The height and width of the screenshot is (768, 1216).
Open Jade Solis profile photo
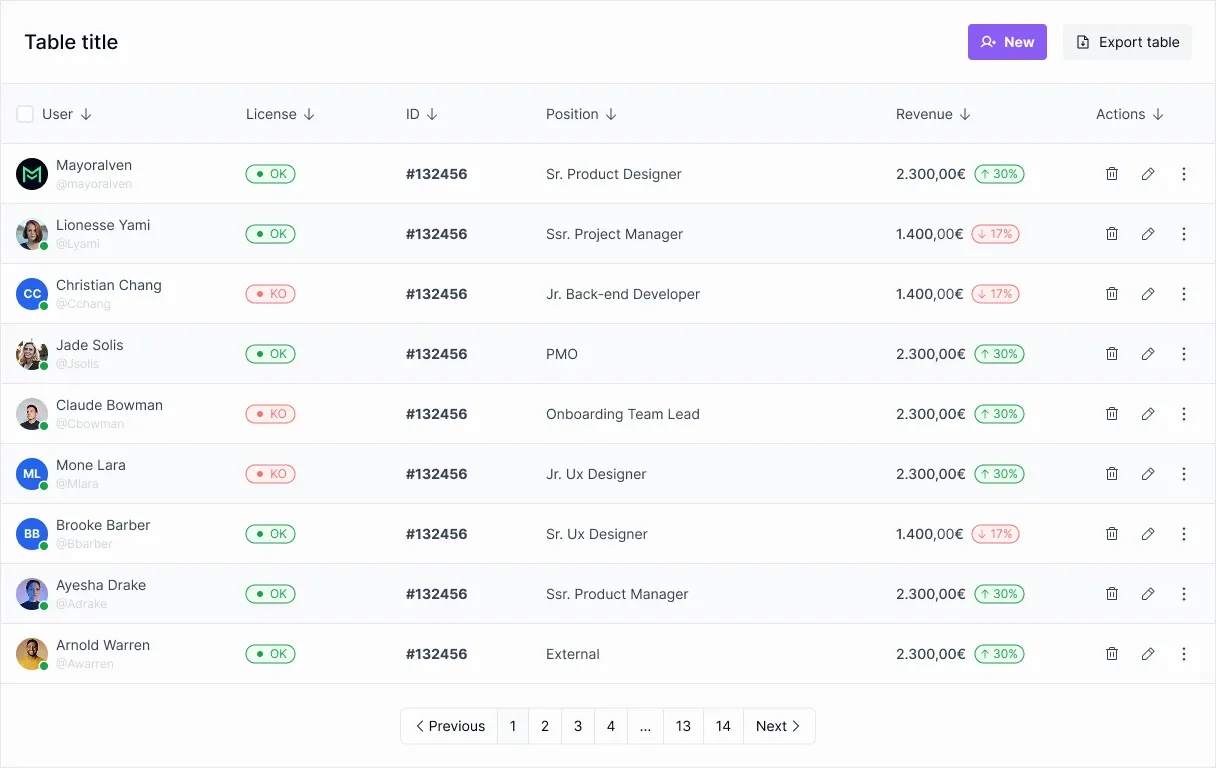click(x=32, y=354)
